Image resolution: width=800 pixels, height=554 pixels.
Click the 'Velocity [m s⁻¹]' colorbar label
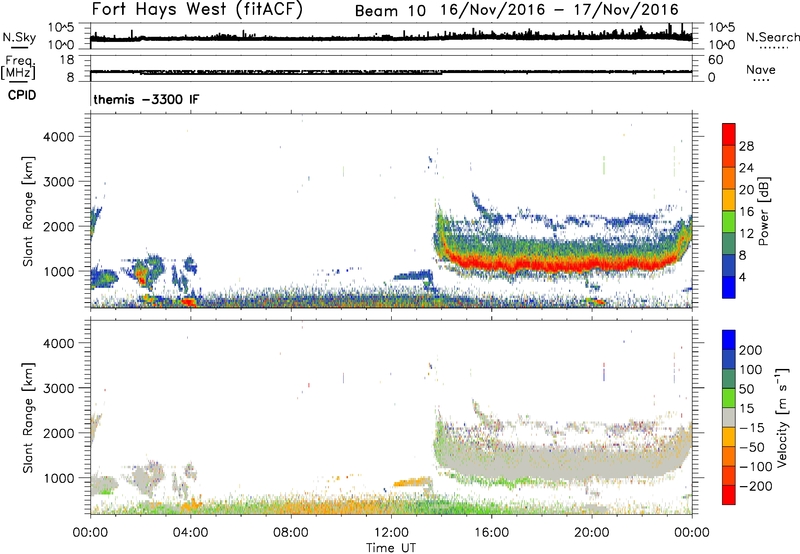[x=782, y=417]
